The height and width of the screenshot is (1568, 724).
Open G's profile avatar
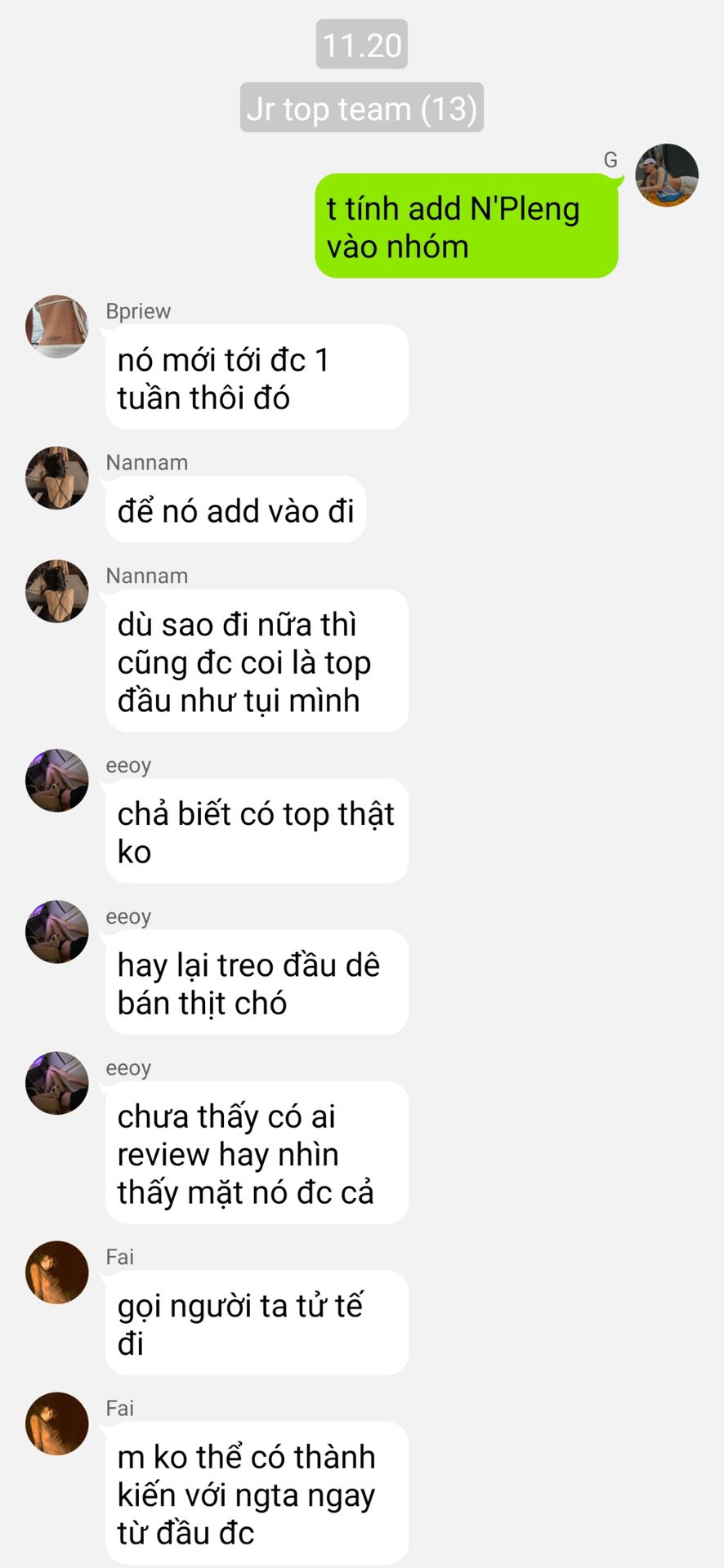tap(667, 176)
